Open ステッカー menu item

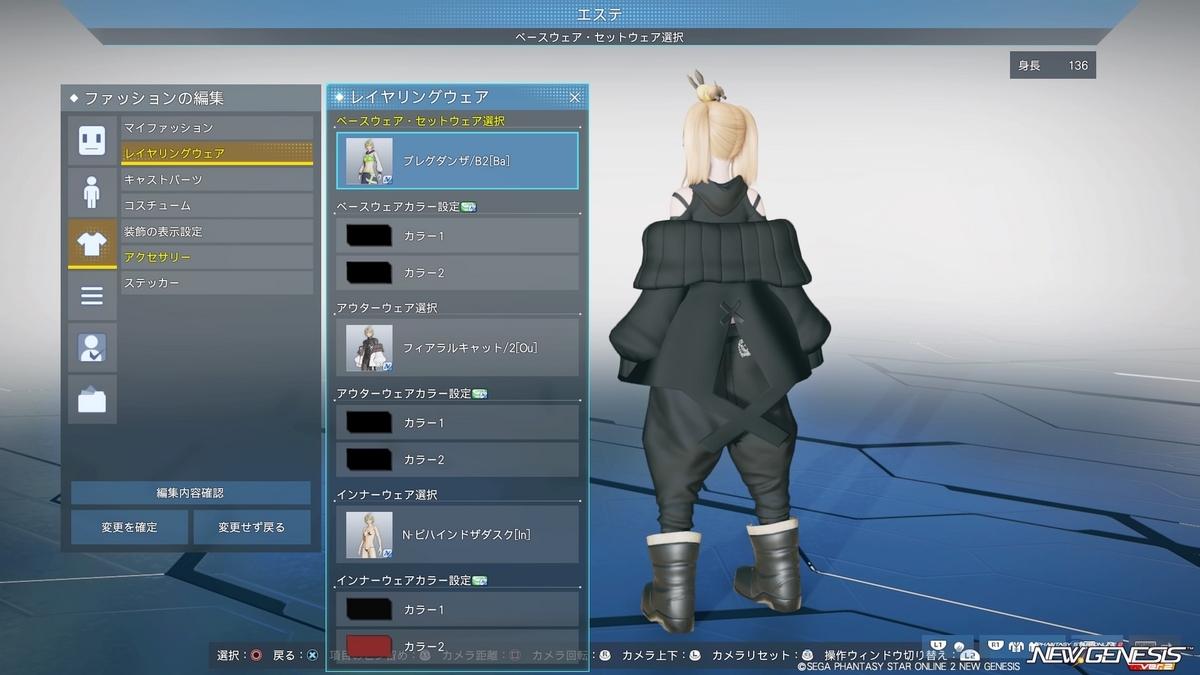click(x=217, y=284)
